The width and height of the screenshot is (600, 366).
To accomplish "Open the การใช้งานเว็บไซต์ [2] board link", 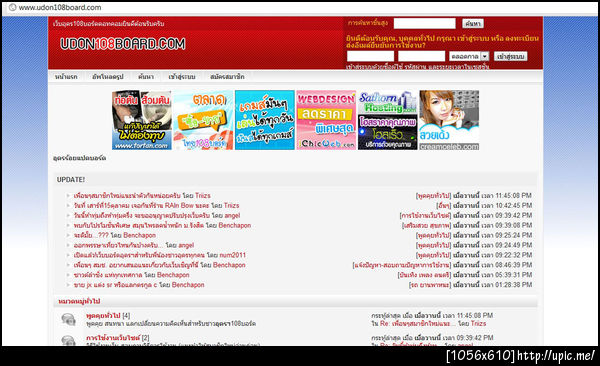I will click(113, 338).
